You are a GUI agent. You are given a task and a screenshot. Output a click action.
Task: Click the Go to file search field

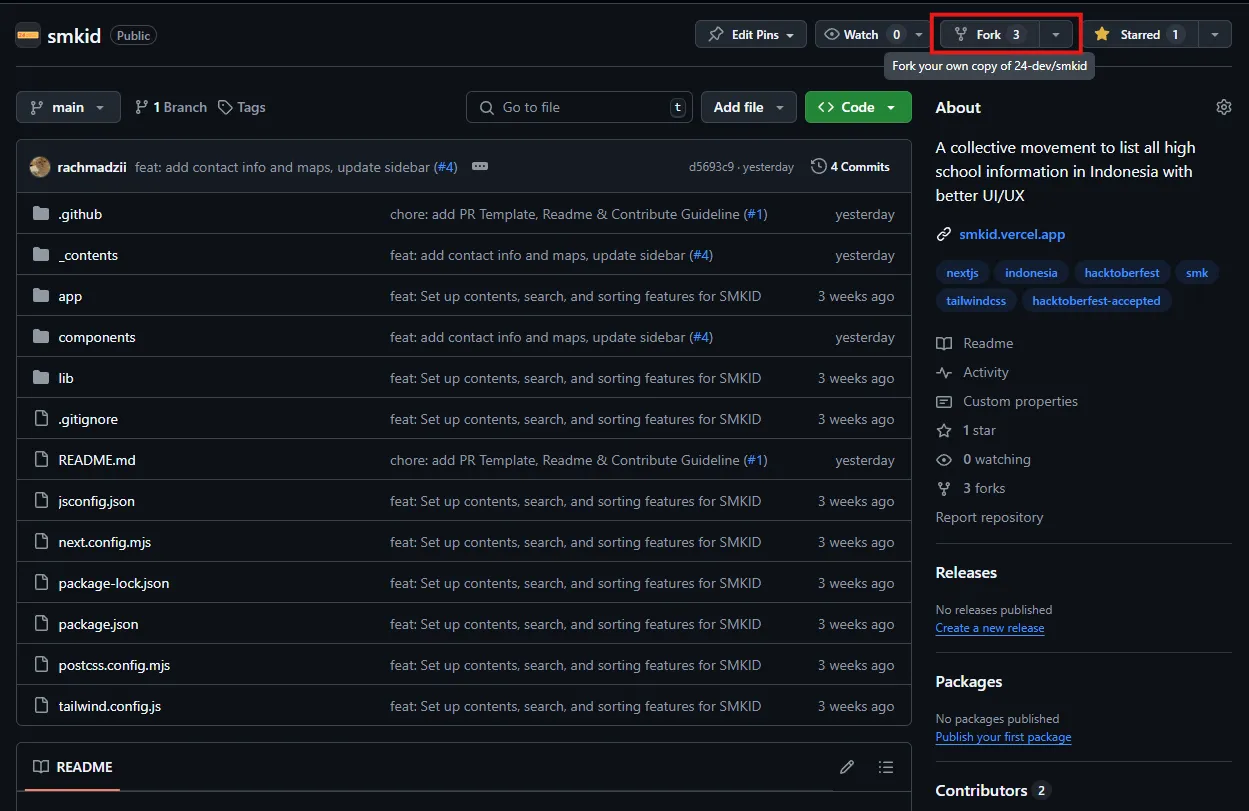[x=579, y=107]
